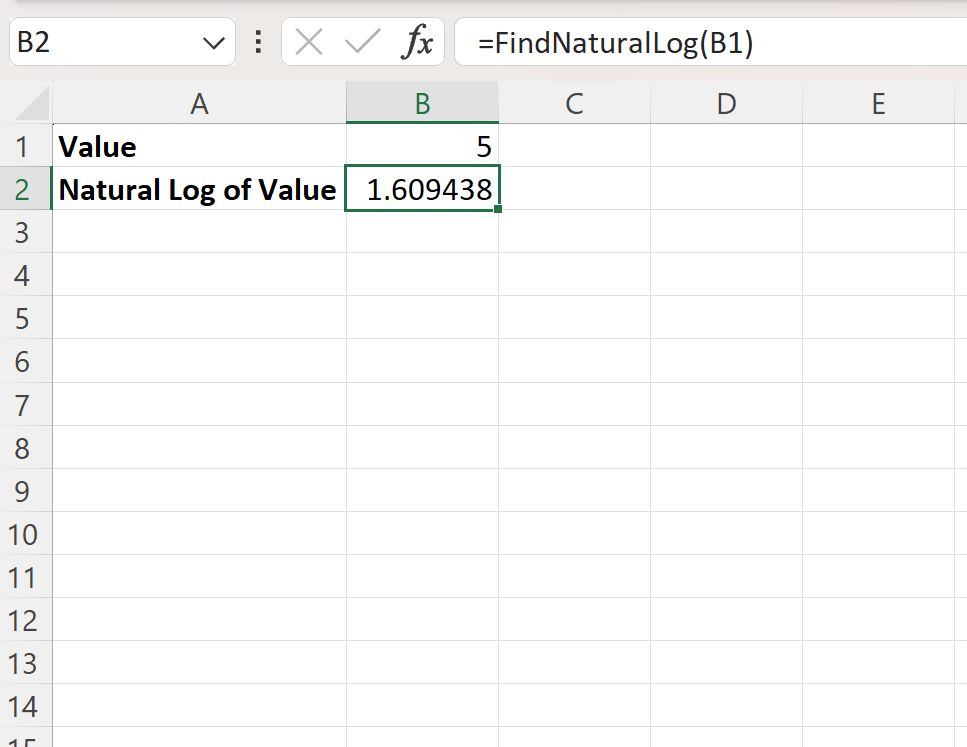Click the fx Insert Function icon
The width and height of the screenshot is (967, 747).
(421, 42)
